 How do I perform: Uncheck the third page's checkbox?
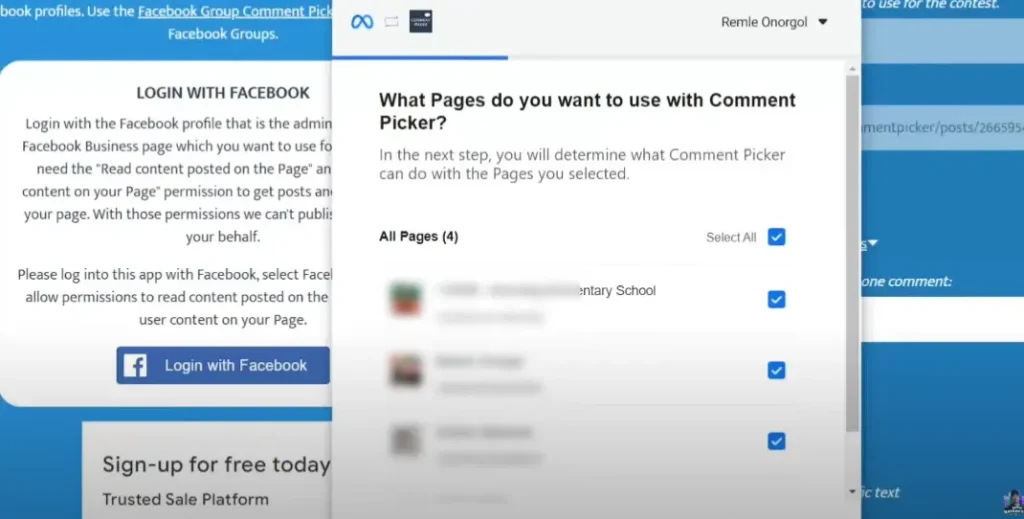tap(776, 441)
